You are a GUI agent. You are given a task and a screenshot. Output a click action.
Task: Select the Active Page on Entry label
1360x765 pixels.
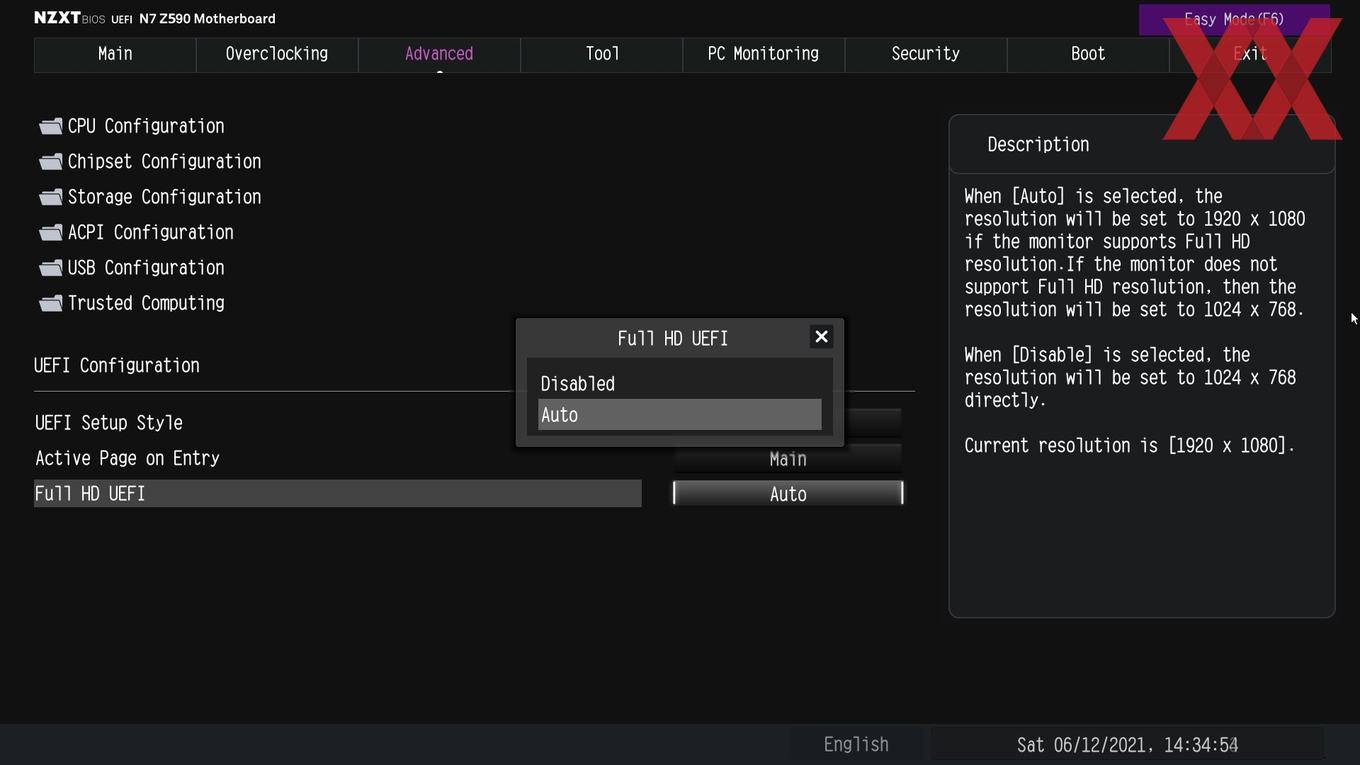[x=127, y=458]
